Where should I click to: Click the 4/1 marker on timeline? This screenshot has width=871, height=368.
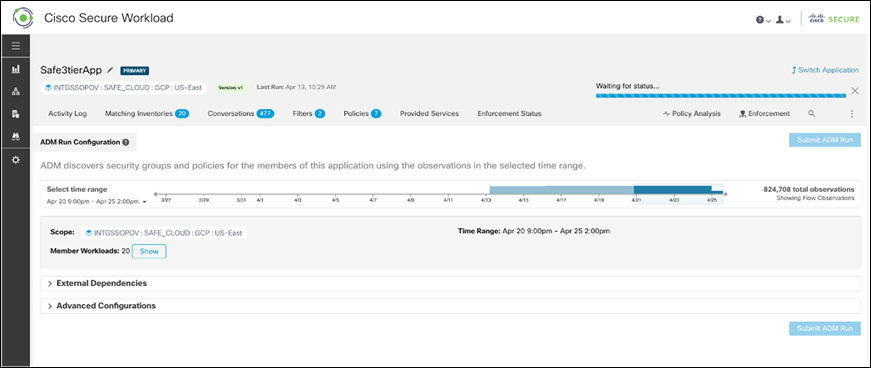click(x=259, y=199)
